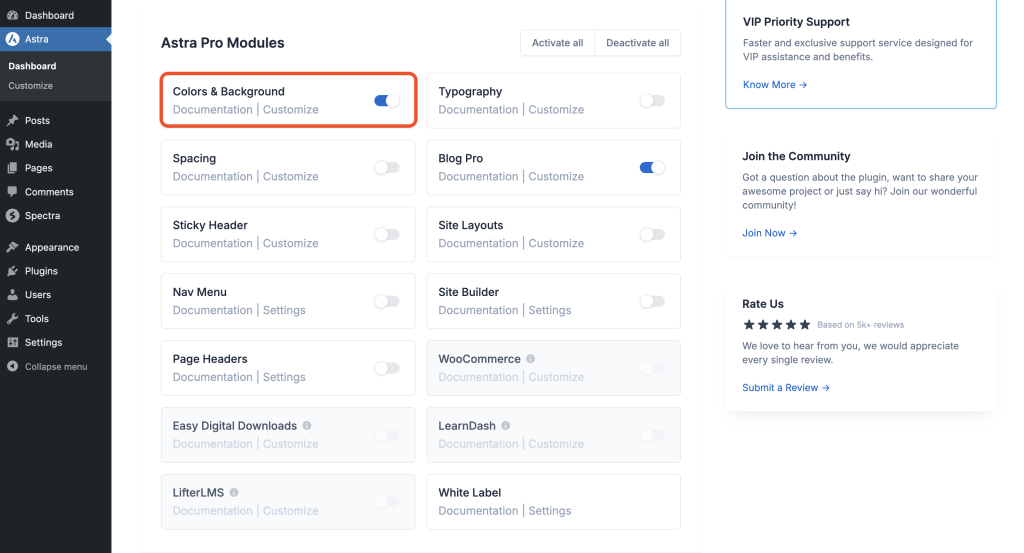This screenshot has height=553, width=1024.
Task: Turn on the Site Builder toggle
Action: tap(652, 301)
